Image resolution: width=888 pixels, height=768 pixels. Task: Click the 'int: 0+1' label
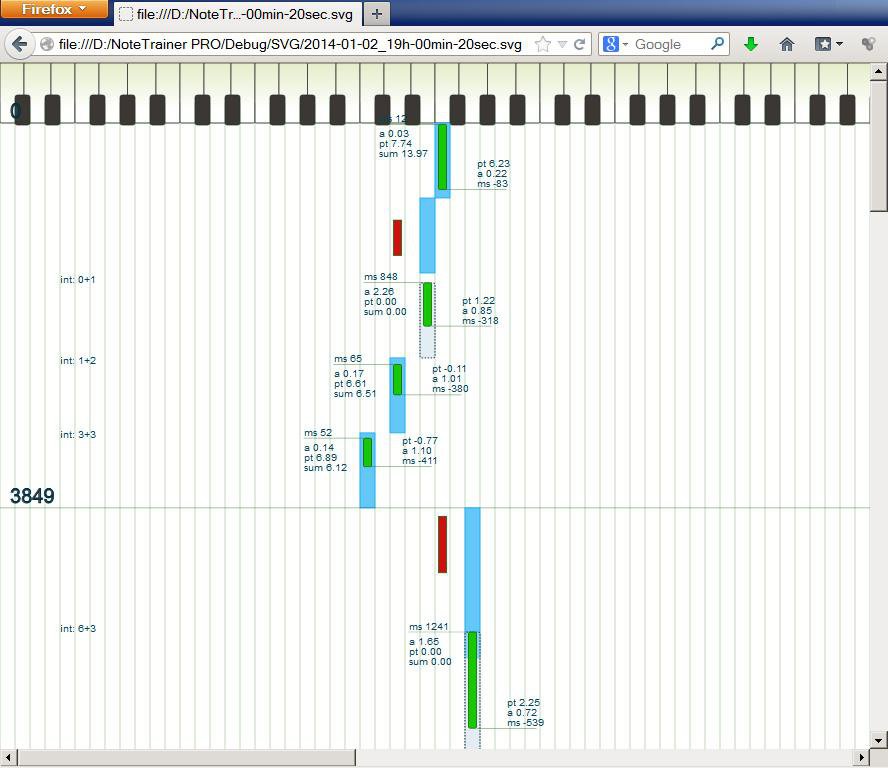(78, 280)
